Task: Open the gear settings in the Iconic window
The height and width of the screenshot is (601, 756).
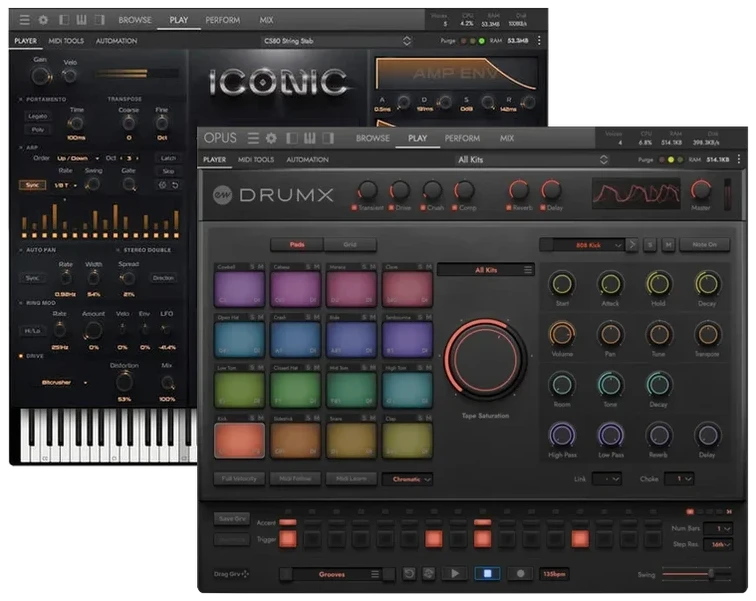Action: [x=43, y=20]
